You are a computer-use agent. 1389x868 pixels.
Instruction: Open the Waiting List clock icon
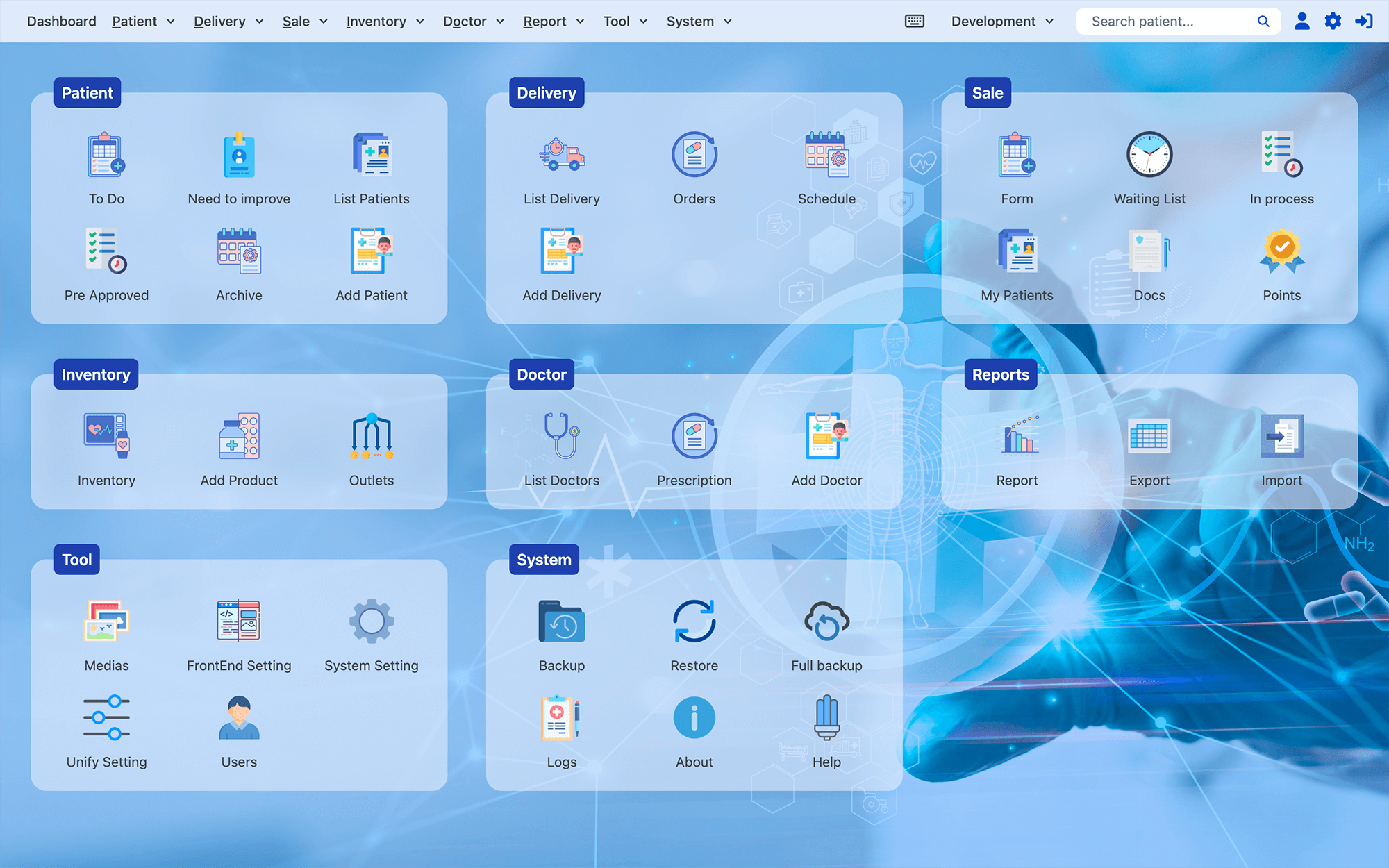click(1149, 154)
